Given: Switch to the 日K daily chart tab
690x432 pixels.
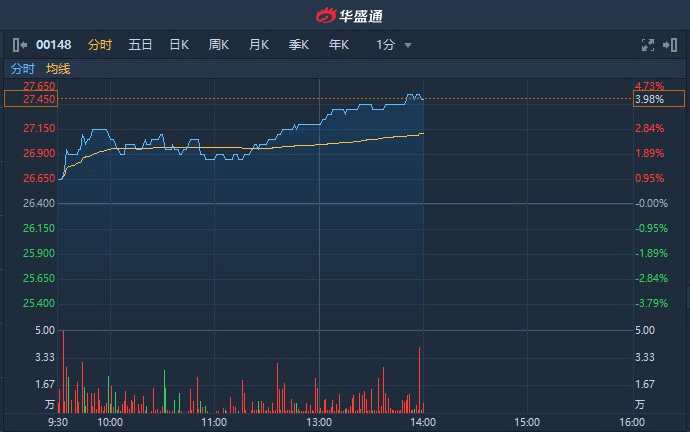Looking at the screenshot, I should coord(179,45).
